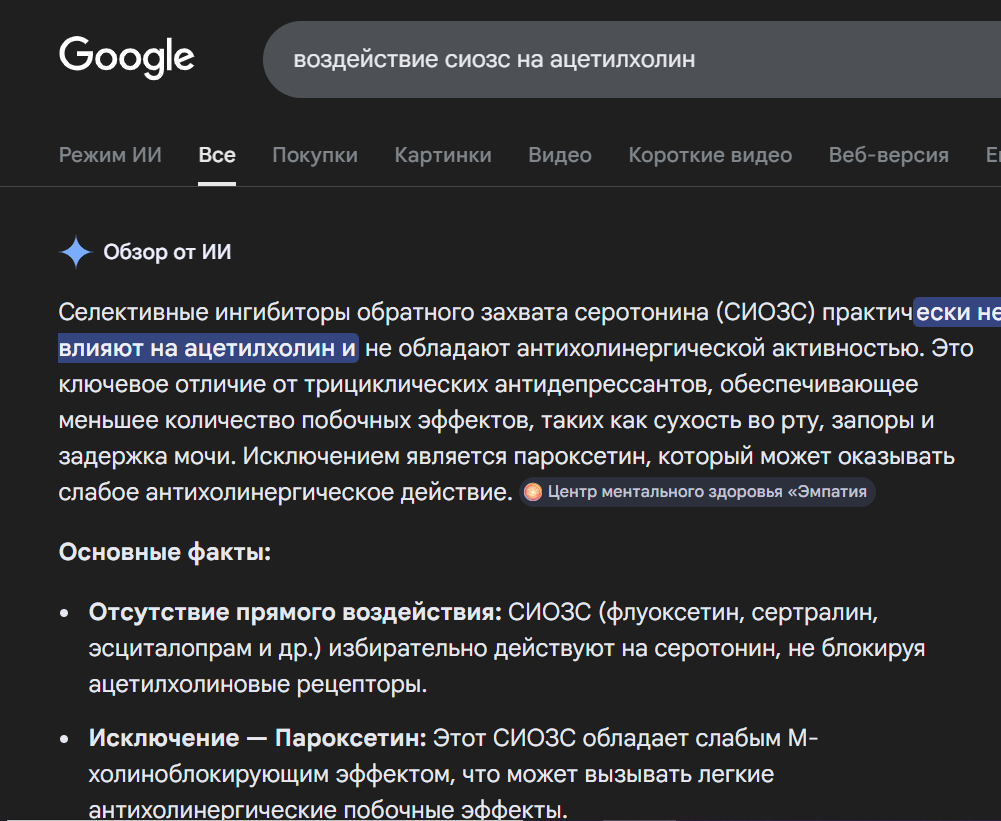The height and width of the screenshot is (821, 1001).
Task: Select the Все results tab
Action: 217,155
